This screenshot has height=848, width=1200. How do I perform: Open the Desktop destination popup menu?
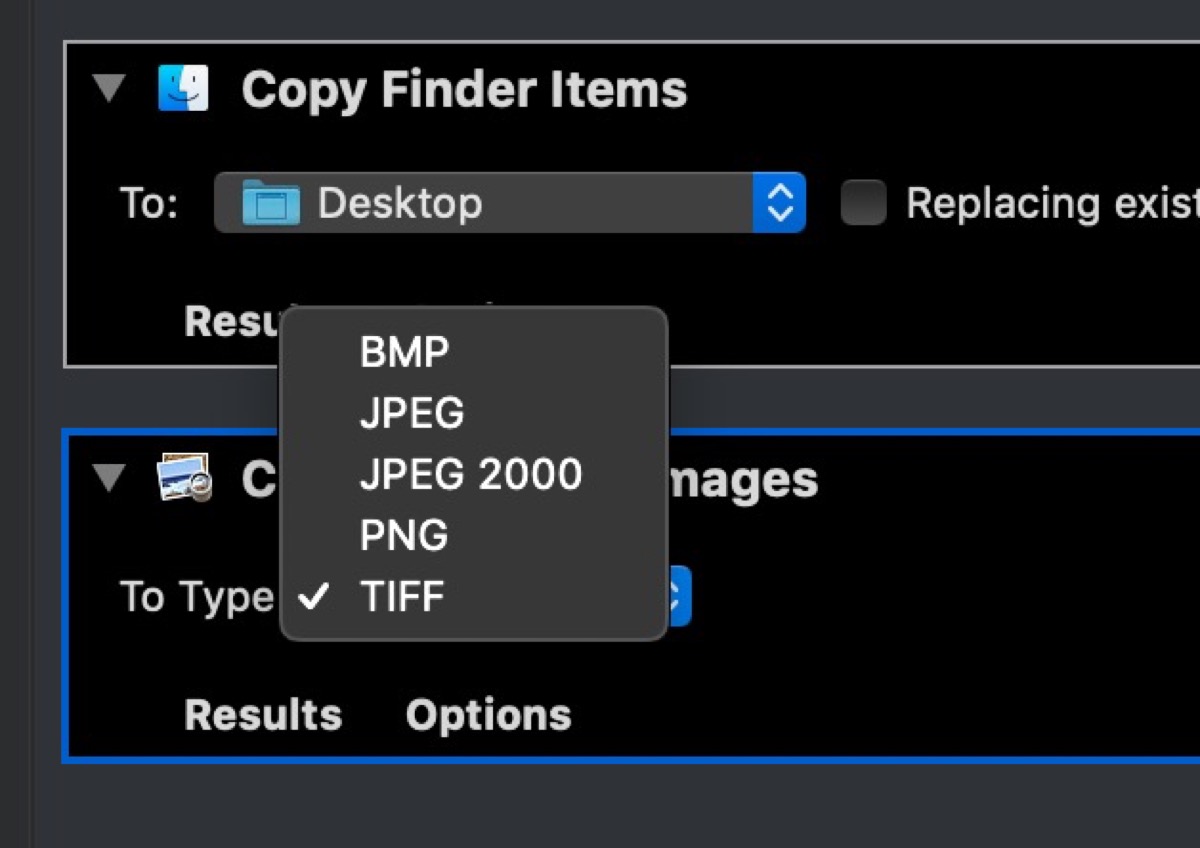click(x=510, y=203)
